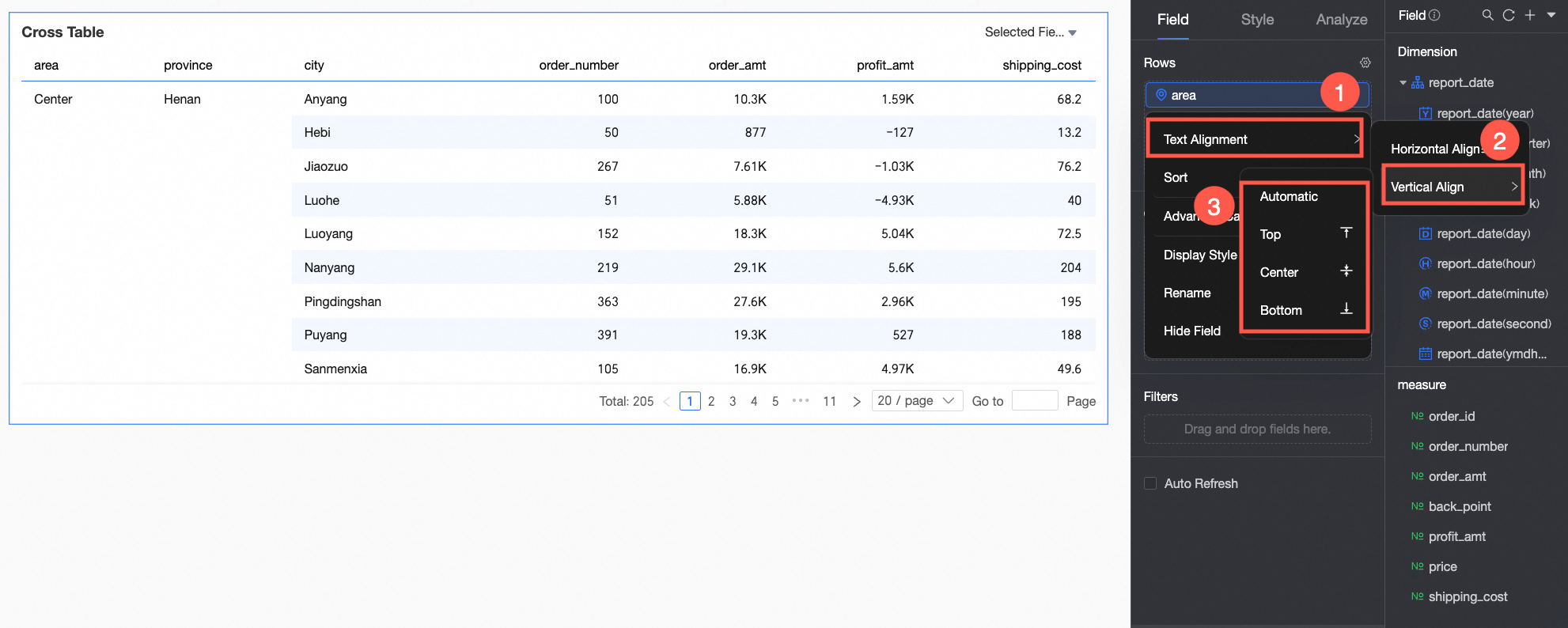The width and height of the screenshot is (1568, 628).
Task: Go to page 2 of the table
Action: tap(711, 401)
